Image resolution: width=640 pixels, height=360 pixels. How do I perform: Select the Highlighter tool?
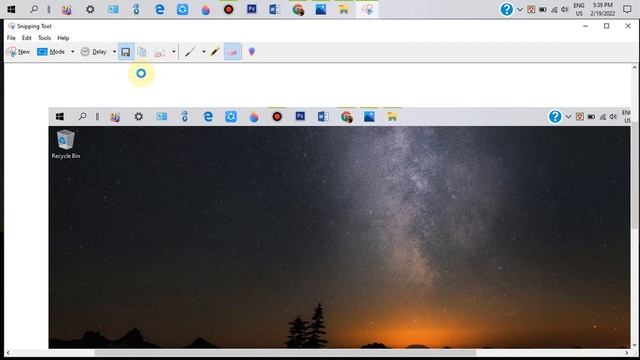click(215, 52)
